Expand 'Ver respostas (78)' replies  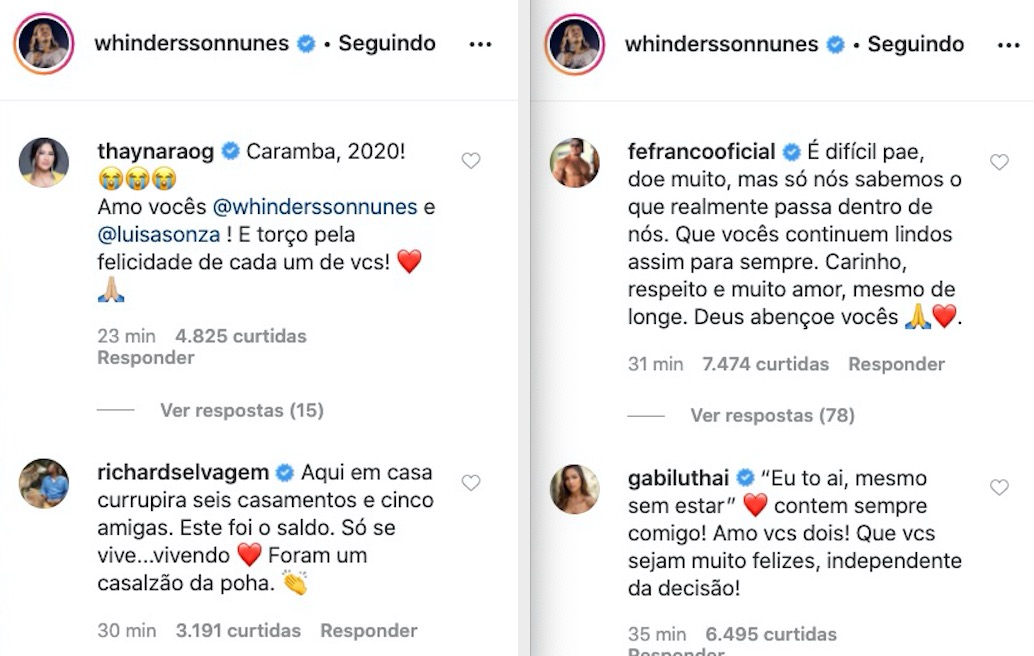[772, 415]
